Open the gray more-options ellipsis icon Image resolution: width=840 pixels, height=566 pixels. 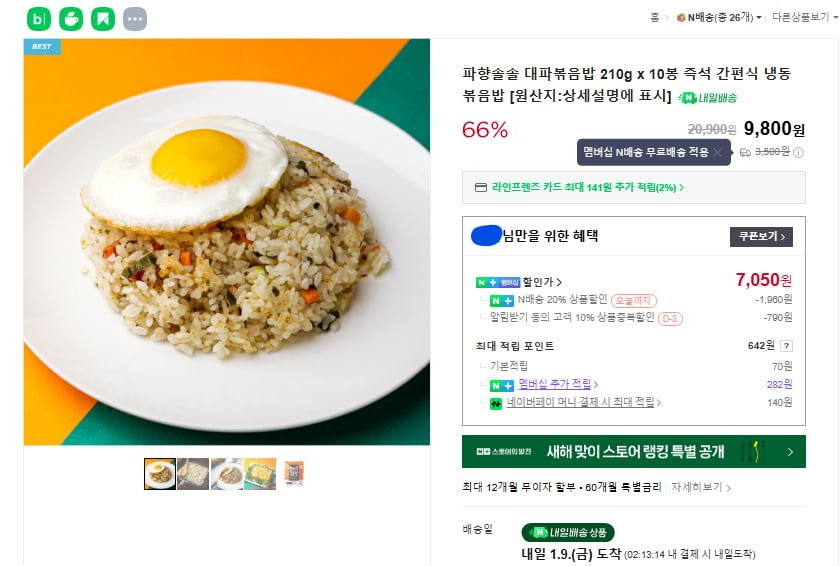pos(135,18)
